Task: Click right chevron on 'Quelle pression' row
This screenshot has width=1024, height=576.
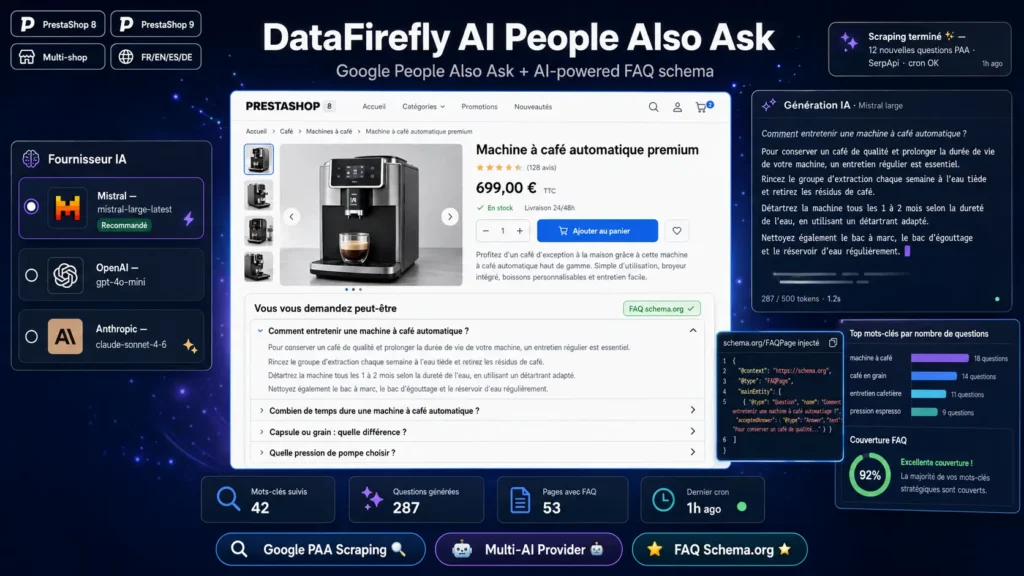Action: pos(693,452)
